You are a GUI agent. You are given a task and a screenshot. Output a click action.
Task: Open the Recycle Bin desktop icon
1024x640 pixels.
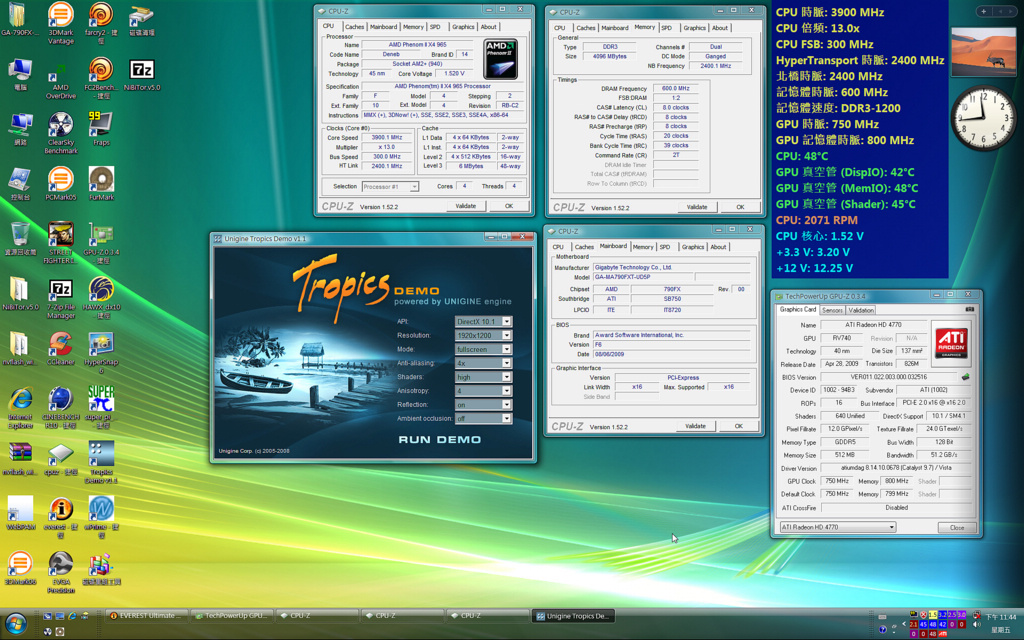20,238
